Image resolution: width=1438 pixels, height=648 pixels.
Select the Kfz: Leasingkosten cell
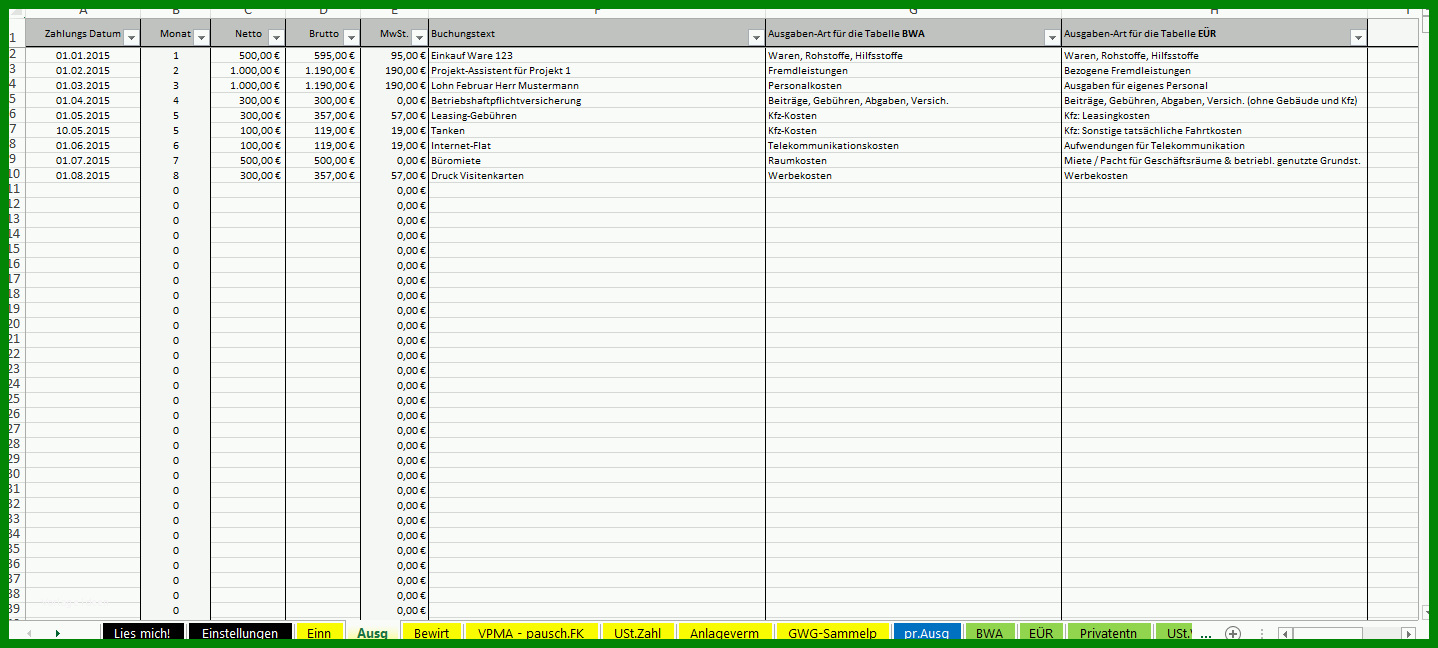[x=1214, y=116]
